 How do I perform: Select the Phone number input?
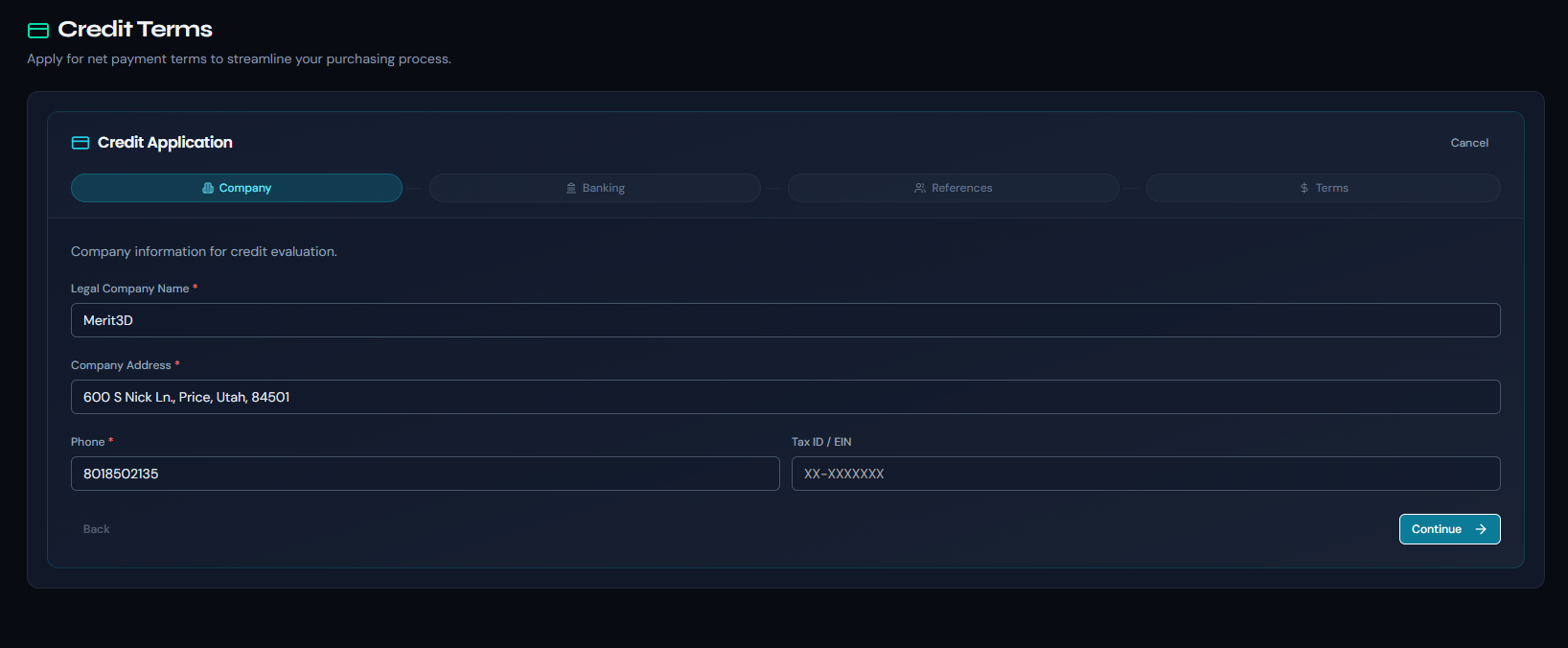click(425, 474)
